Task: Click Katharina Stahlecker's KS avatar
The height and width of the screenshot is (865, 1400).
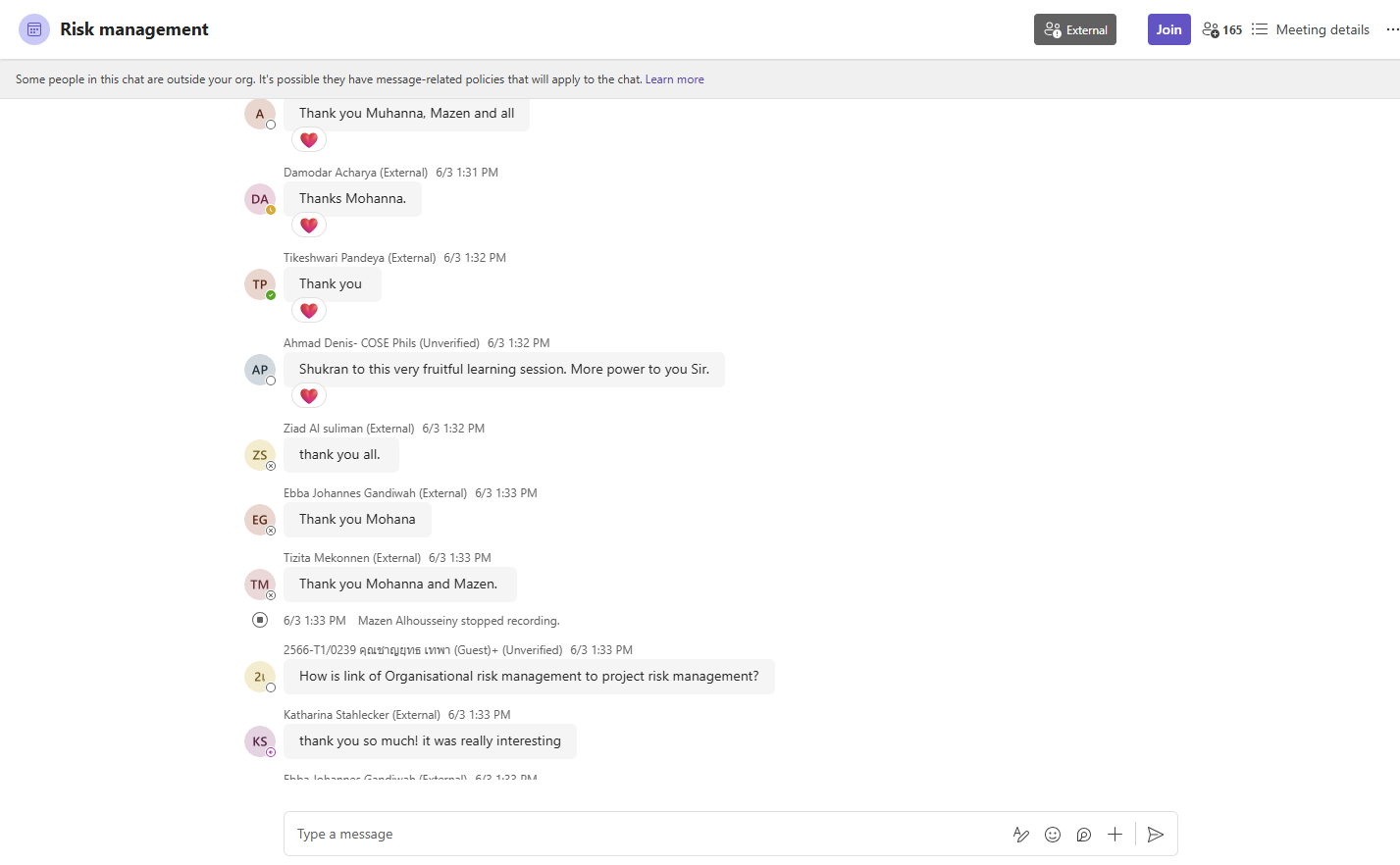Action: 260,741
